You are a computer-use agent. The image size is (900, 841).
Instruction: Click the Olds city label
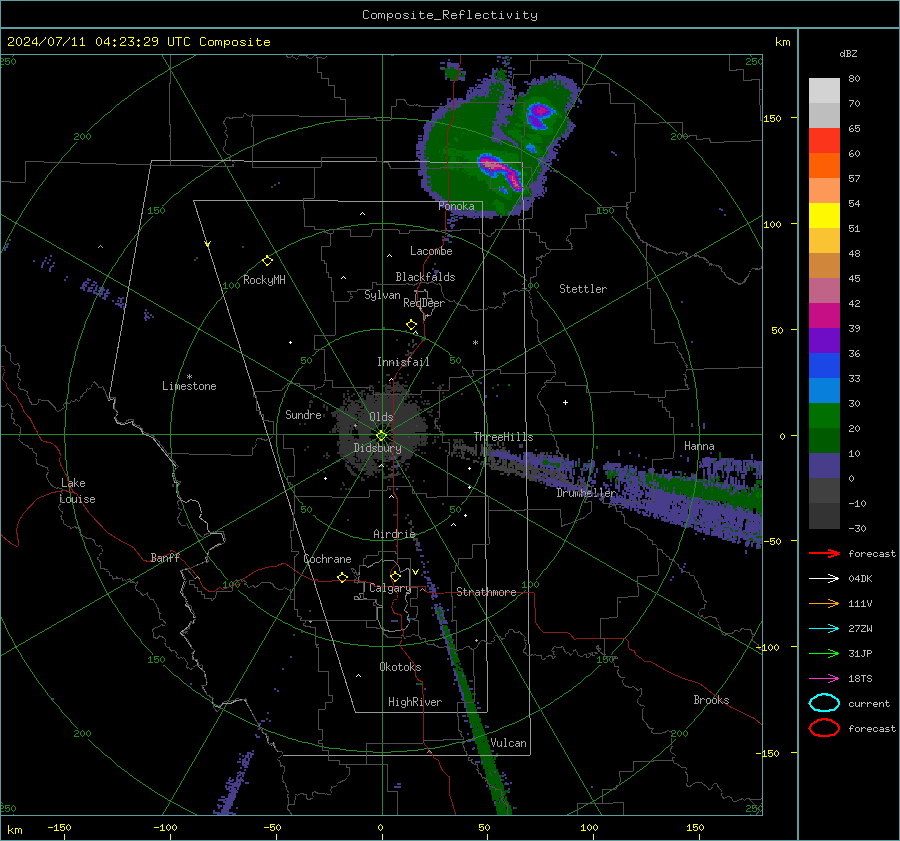click(x=381, y=417)
